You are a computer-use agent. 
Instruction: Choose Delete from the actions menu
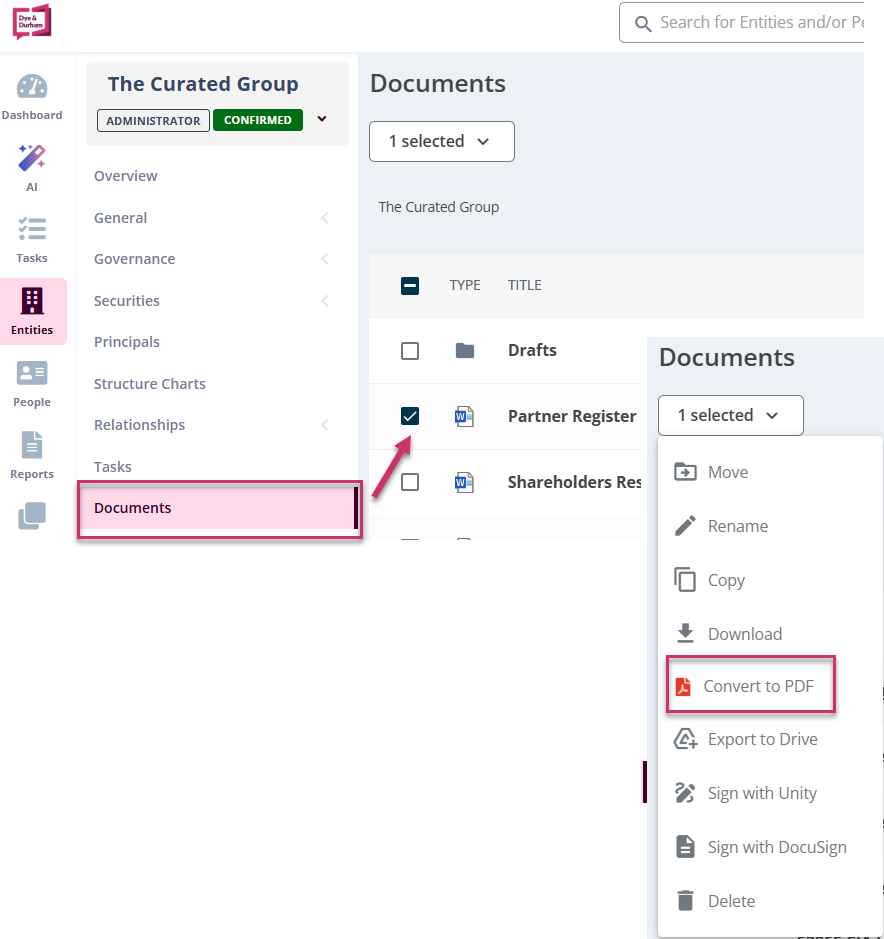[770, 901]
